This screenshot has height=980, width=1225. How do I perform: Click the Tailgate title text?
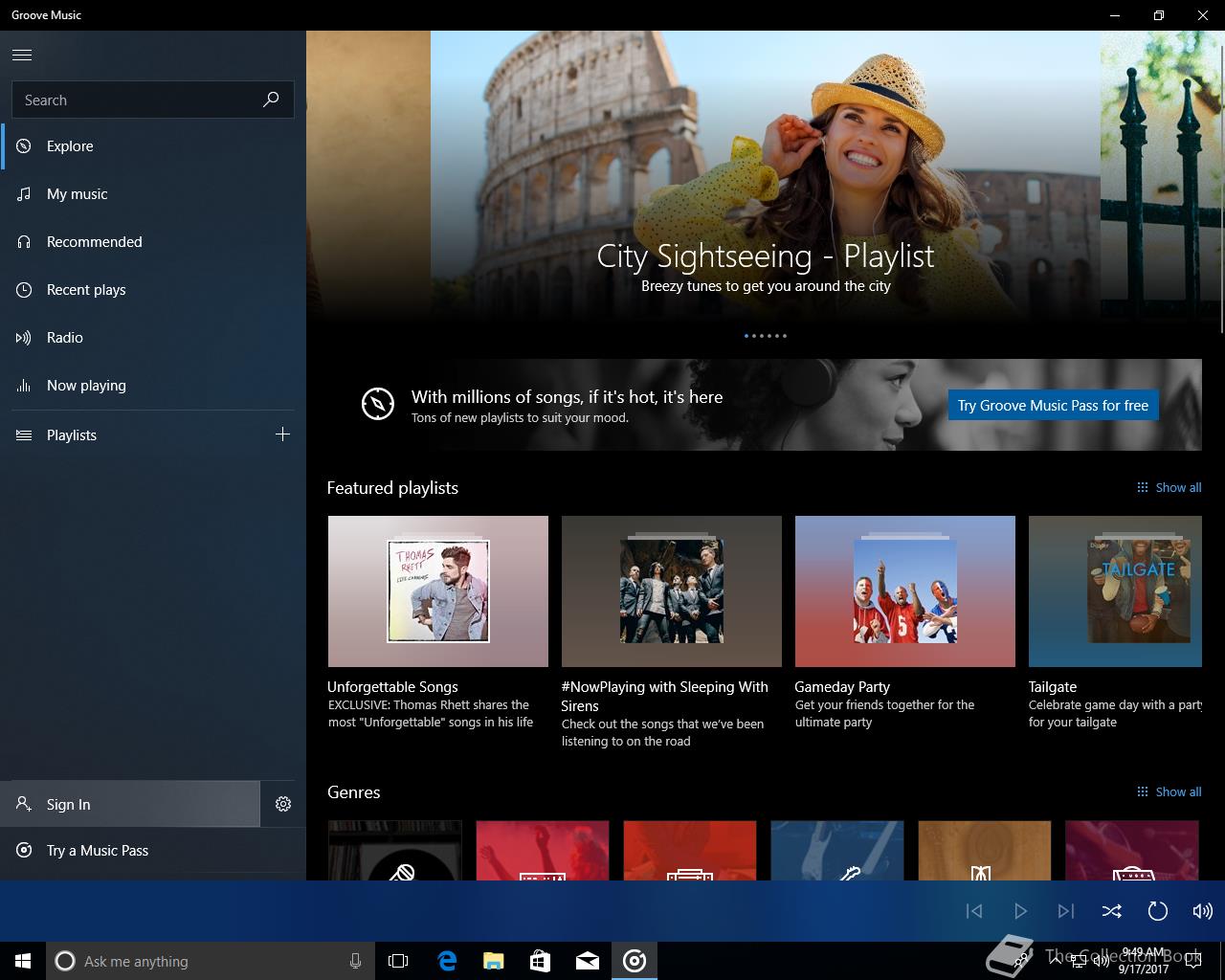[1053, 686]
